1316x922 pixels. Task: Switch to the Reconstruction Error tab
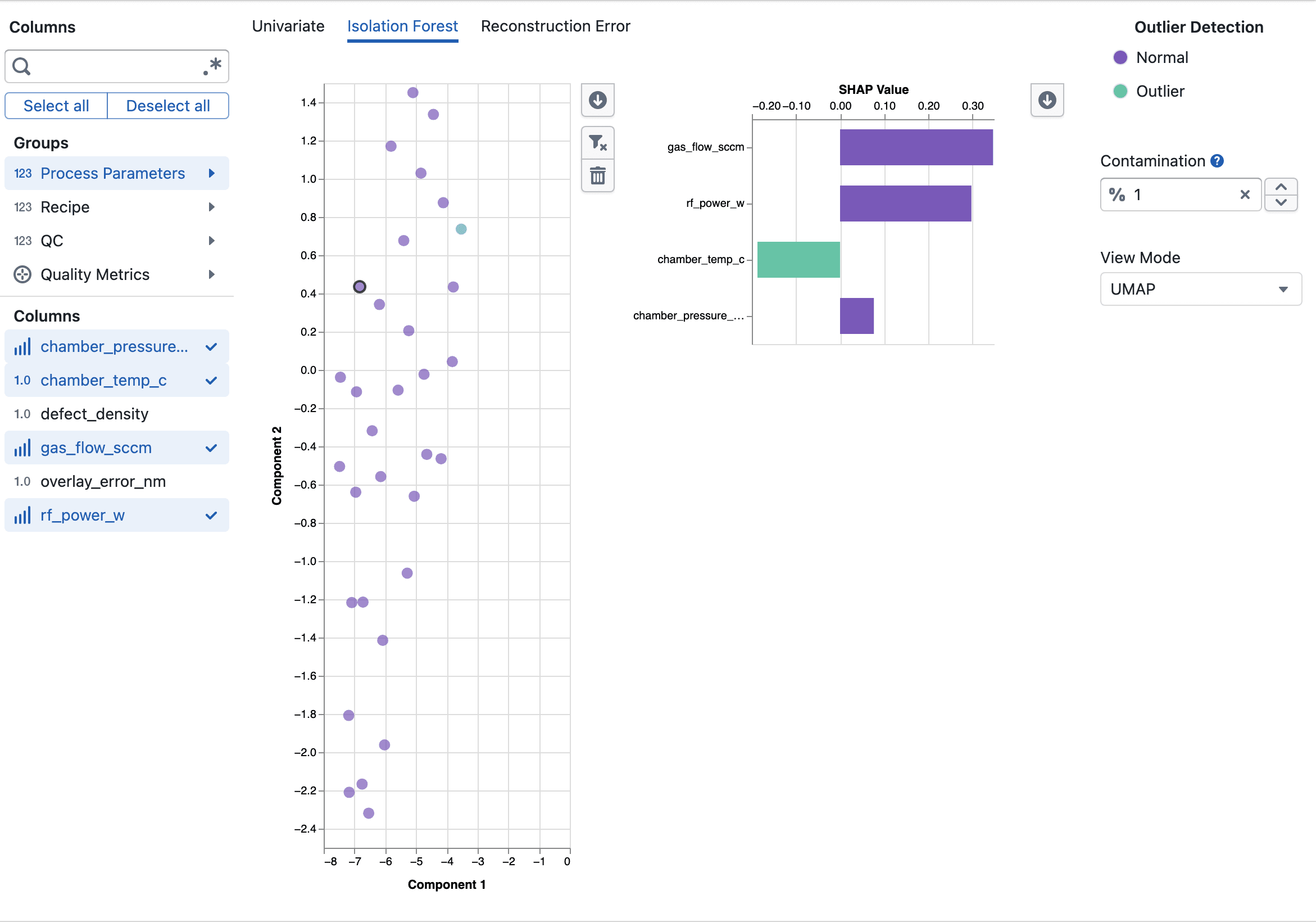click(555, 26)
